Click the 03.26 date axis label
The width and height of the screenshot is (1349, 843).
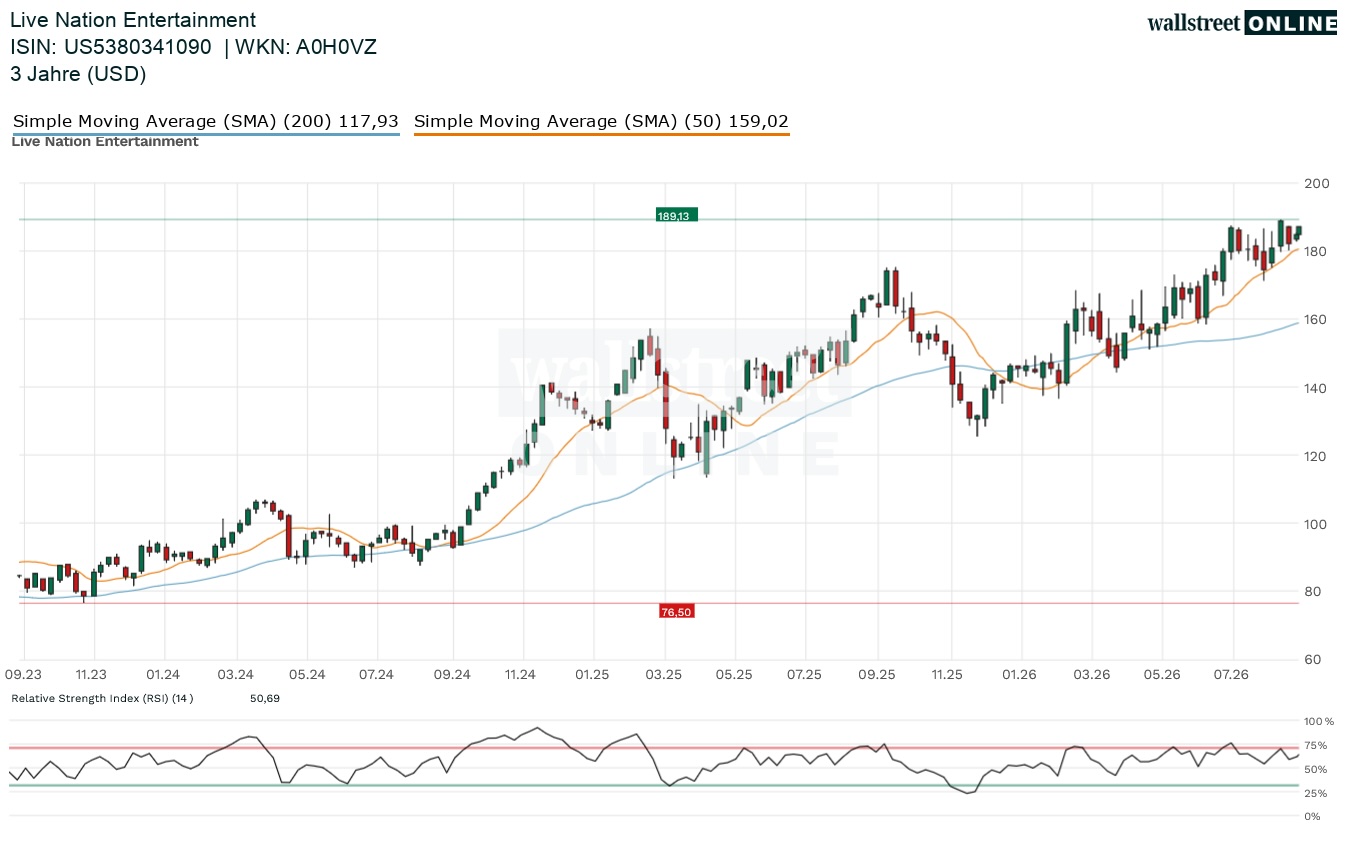pyautogui.click(x=1092, y=675)
